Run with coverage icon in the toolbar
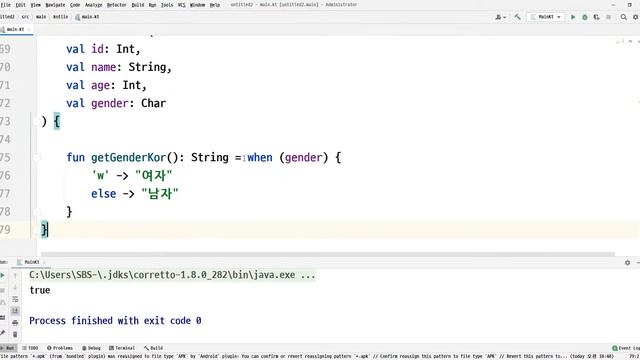 pyautogui.click(x=596, y=17)
